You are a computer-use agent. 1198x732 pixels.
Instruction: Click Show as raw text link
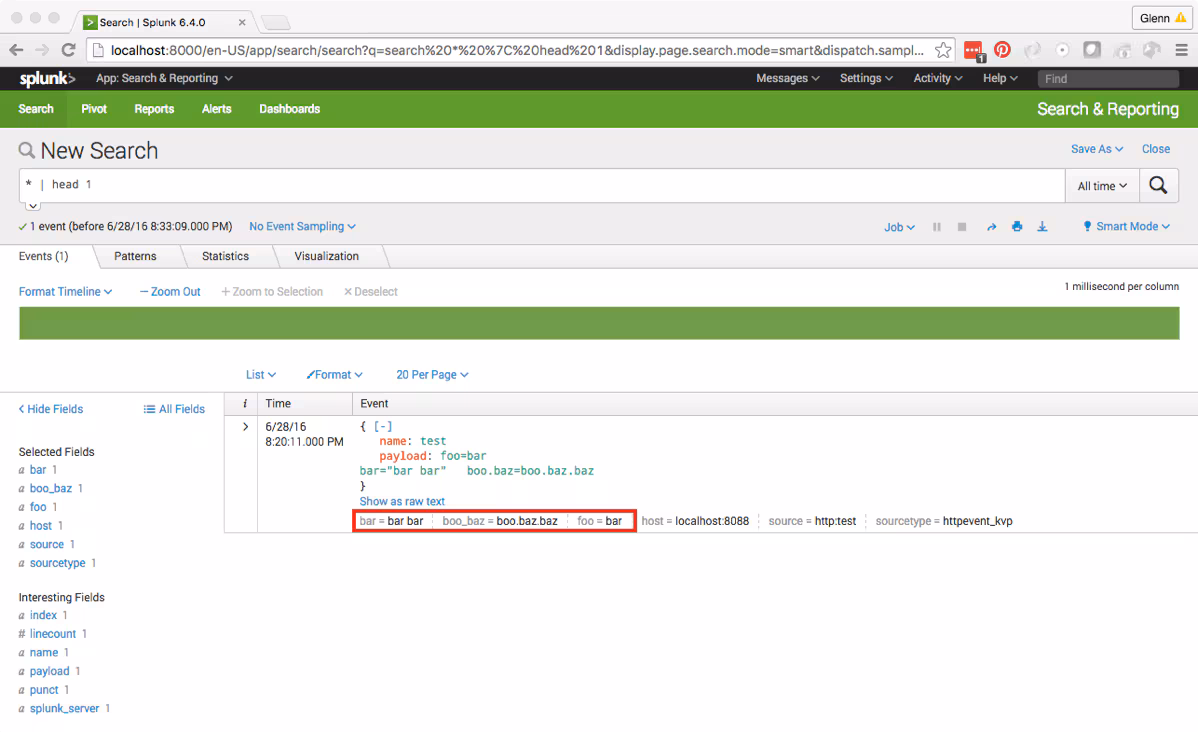tap(402, 501)
